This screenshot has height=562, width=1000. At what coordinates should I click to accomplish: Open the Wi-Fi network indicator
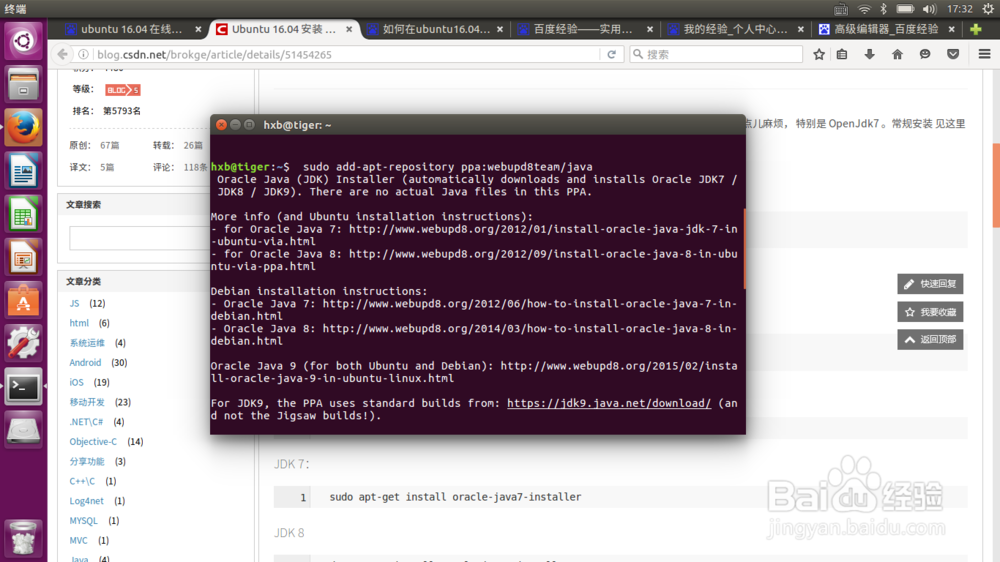coord(864,9)
